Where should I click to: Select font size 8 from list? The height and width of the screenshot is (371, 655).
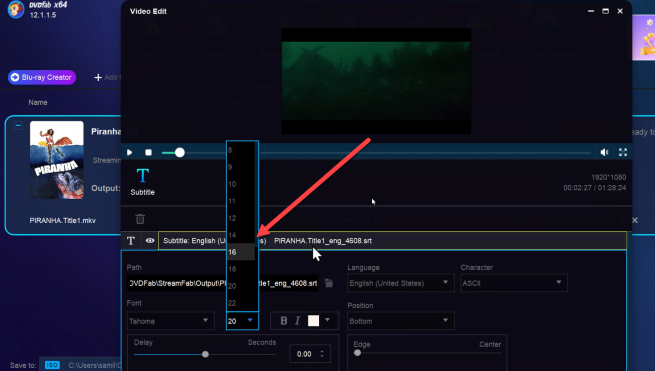click(241, 150)
